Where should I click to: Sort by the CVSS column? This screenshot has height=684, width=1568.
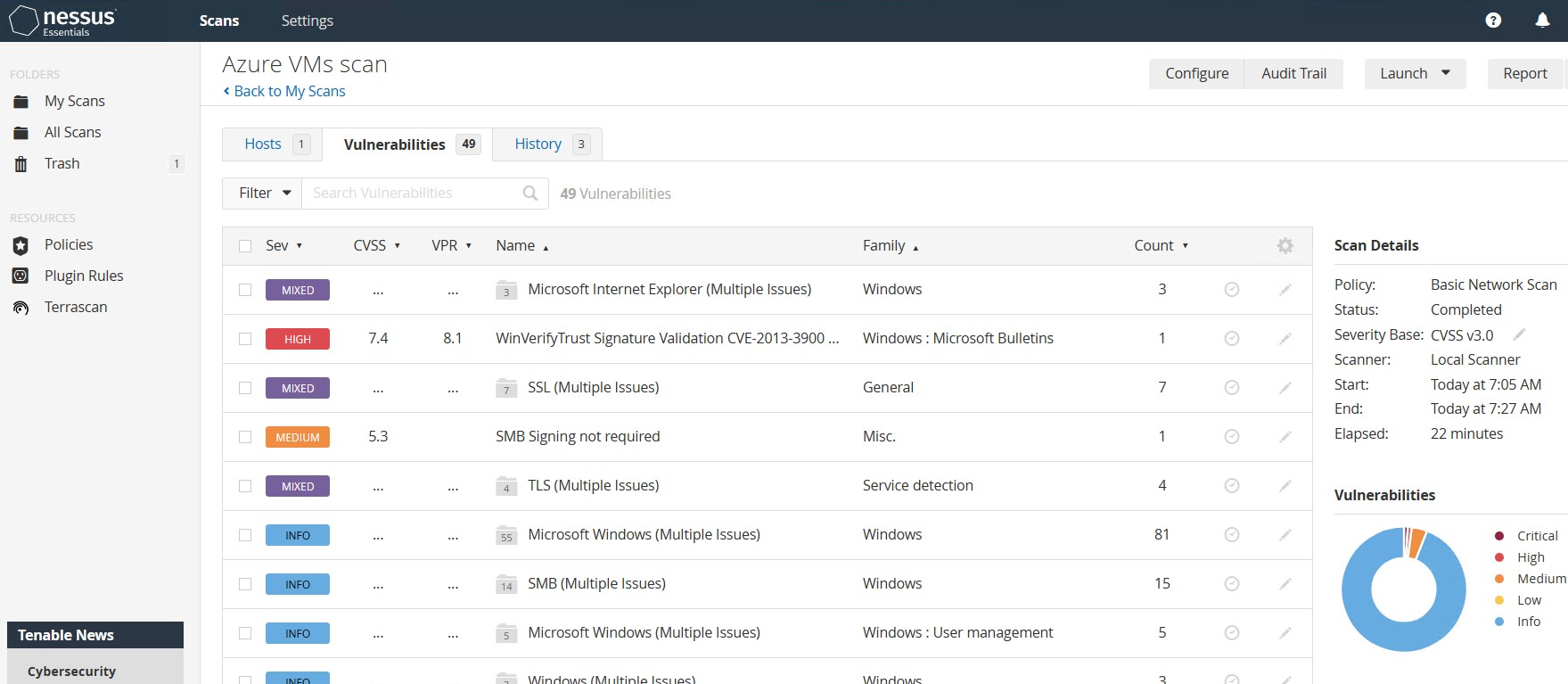click(x=376, y=245)
